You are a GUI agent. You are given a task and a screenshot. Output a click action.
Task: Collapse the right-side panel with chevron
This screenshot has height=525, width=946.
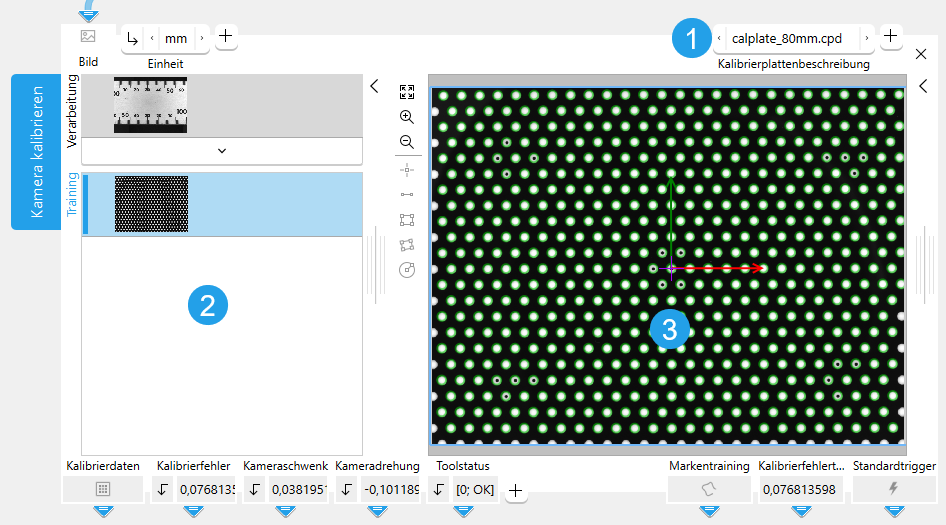923,86
